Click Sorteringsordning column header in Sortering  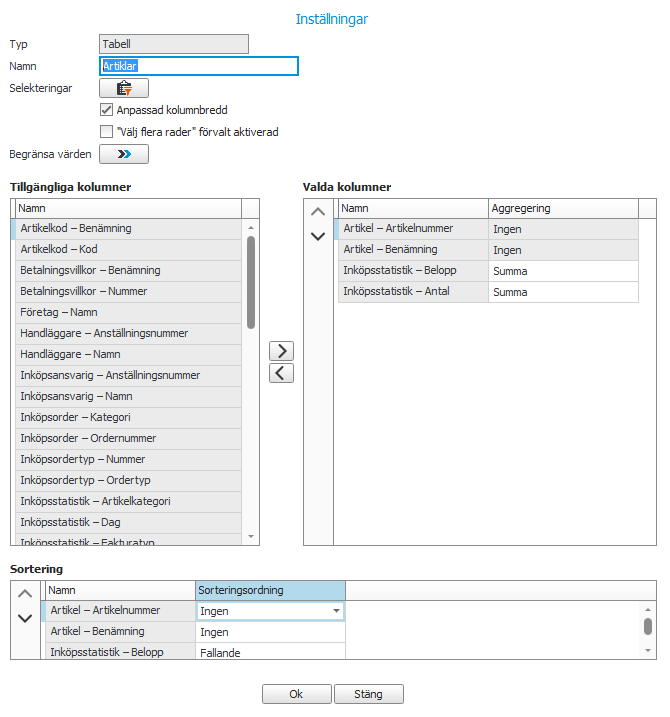(x=270, y=591)
